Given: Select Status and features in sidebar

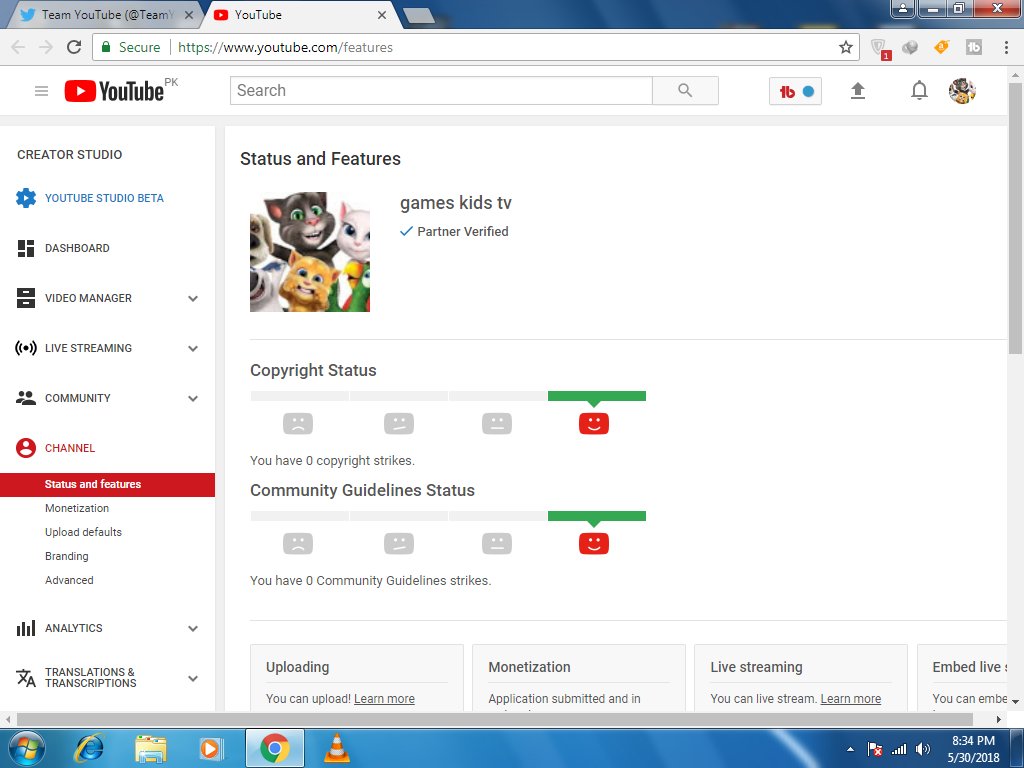Looking at the screenshot, I should (x=107, y=485).
